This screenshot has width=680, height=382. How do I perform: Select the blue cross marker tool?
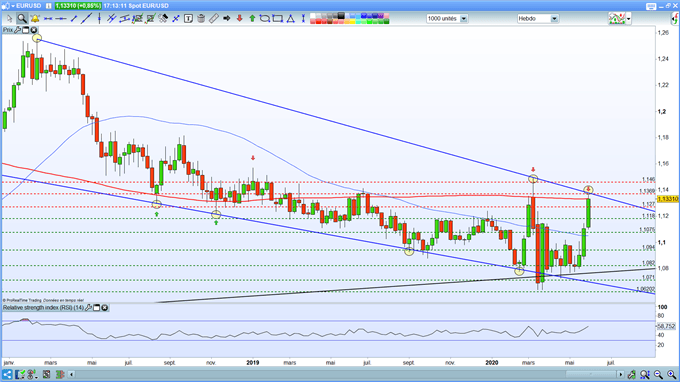tap(176, 19)
